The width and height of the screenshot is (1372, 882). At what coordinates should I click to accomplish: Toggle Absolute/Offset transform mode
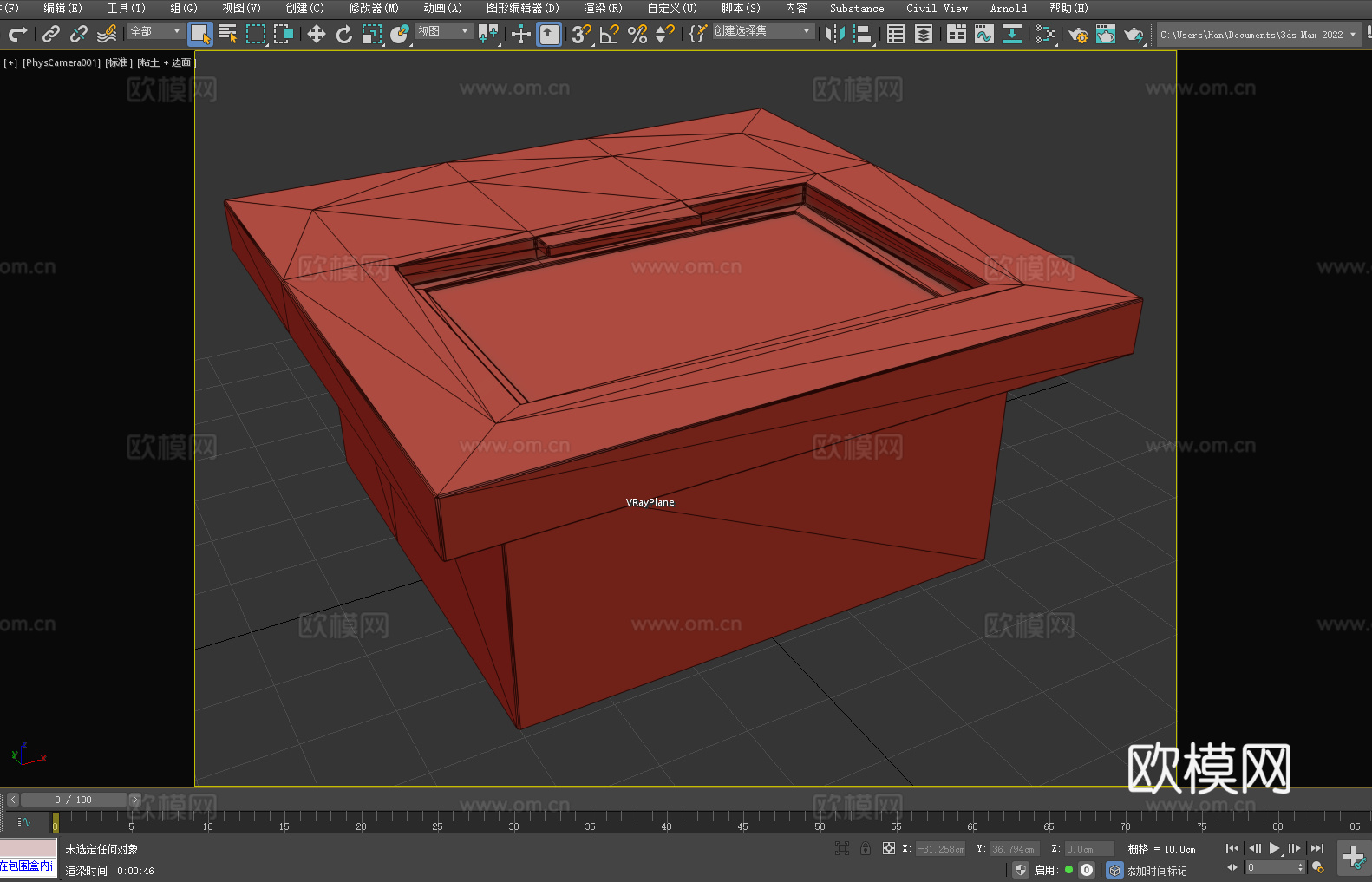click(x=889, y=848)
